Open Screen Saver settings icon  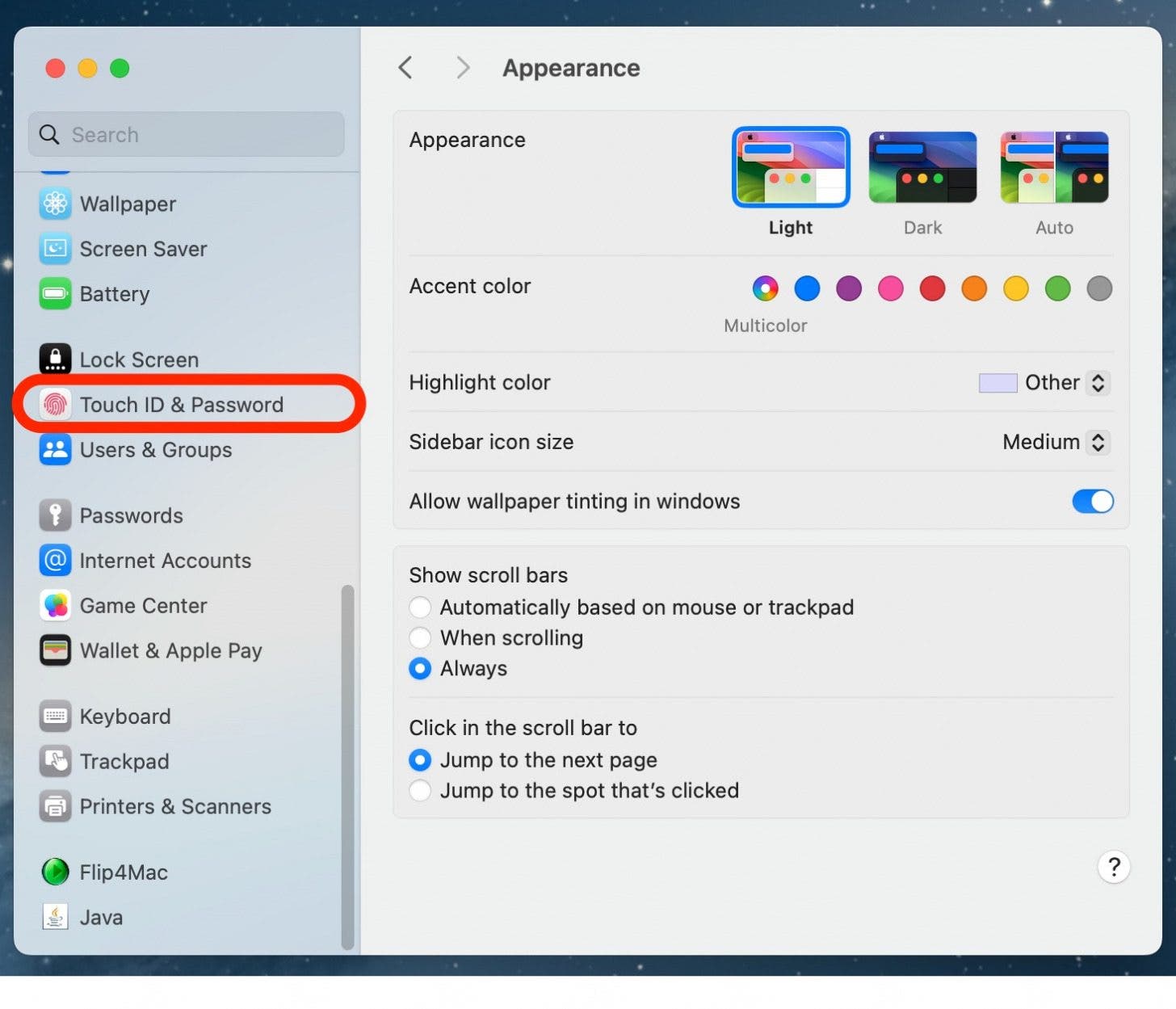[x=55, y=249]
